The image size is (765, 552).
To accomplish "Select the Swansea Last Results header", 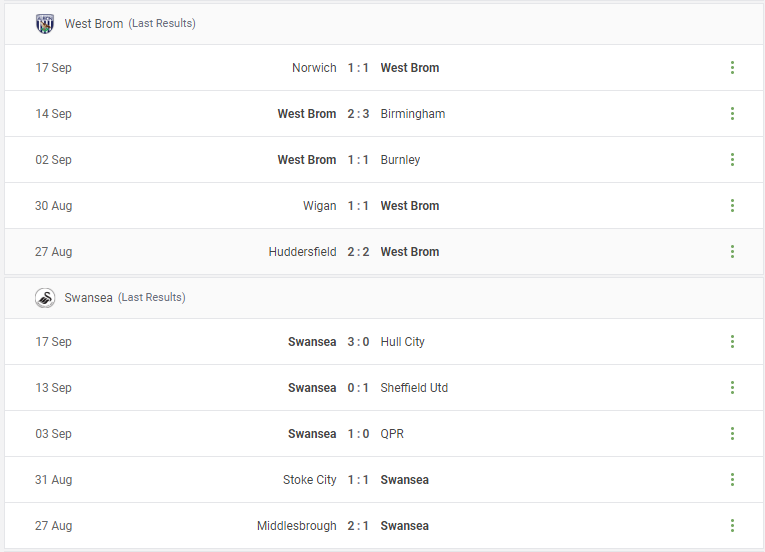I will click(384, 298).
